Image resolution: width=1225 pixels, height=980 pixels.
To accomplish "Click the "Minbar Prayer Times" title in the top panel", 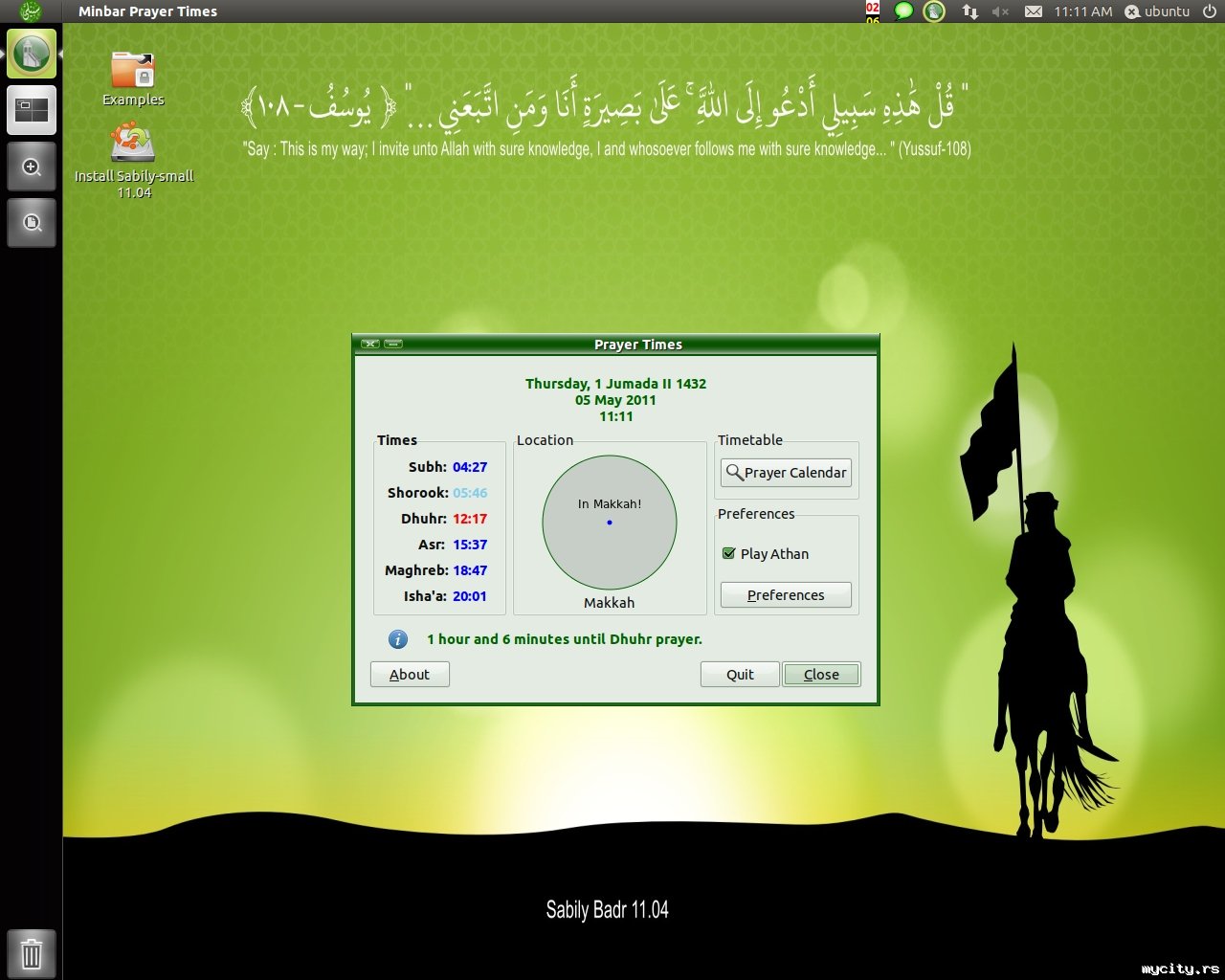I will pyautogui.click(x=147, y=11).
